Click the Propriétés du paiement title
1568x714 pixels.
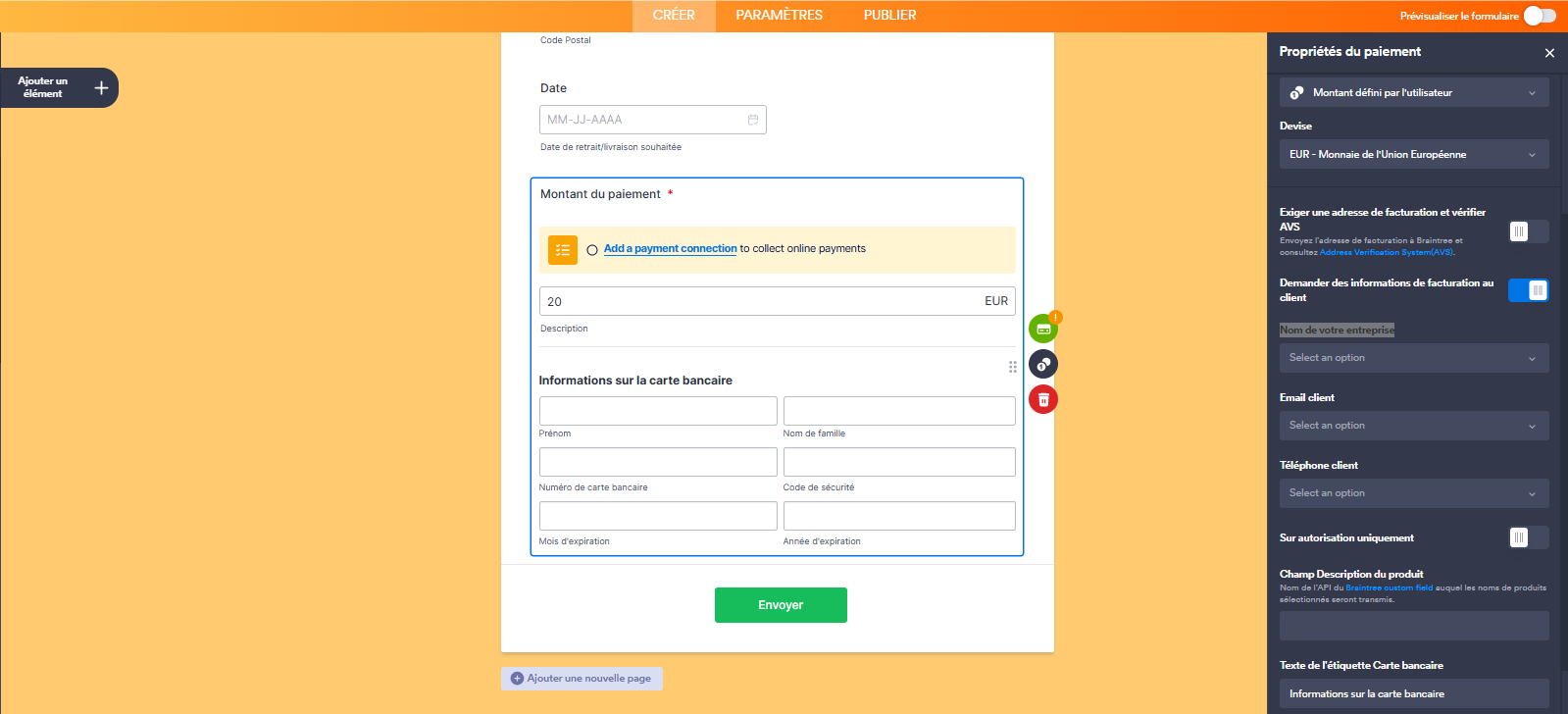[1350, 52]
